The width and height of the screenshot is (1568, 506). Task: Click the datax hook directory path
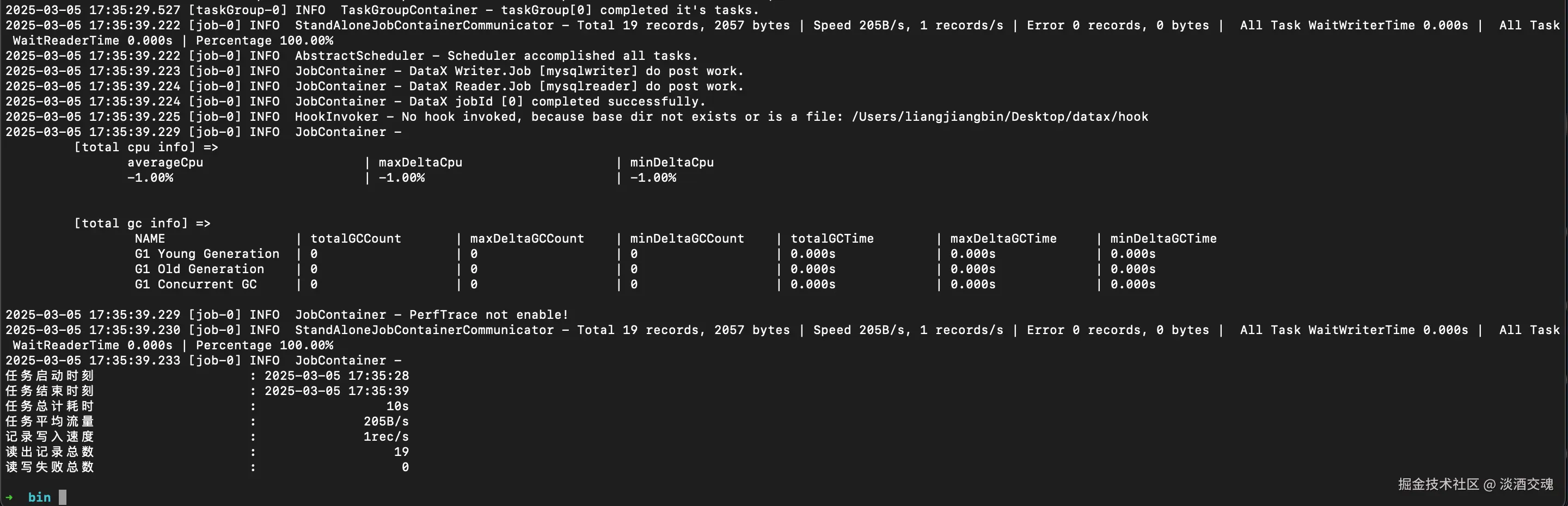(1000, 117)
